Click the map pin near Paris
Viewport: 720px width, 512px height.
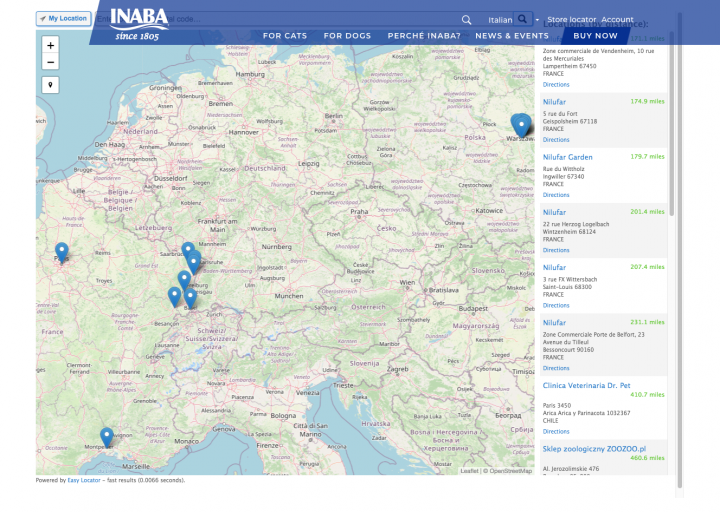click(62, 251)
